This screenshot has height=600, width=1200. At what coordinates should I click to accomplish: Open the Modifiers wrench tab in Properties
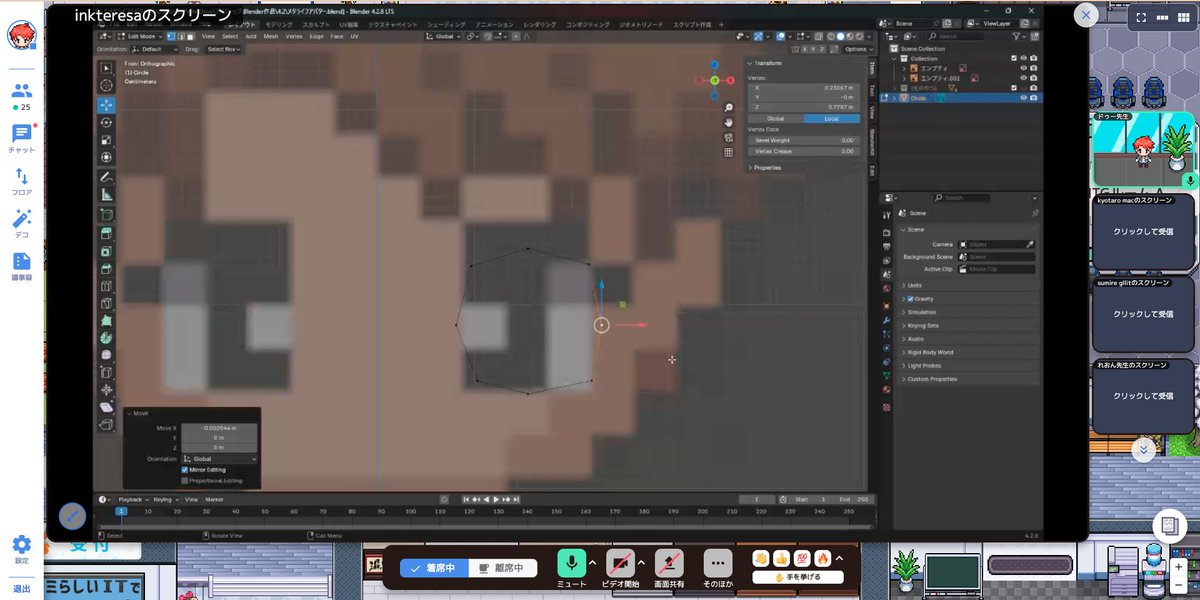click(887, 319)
